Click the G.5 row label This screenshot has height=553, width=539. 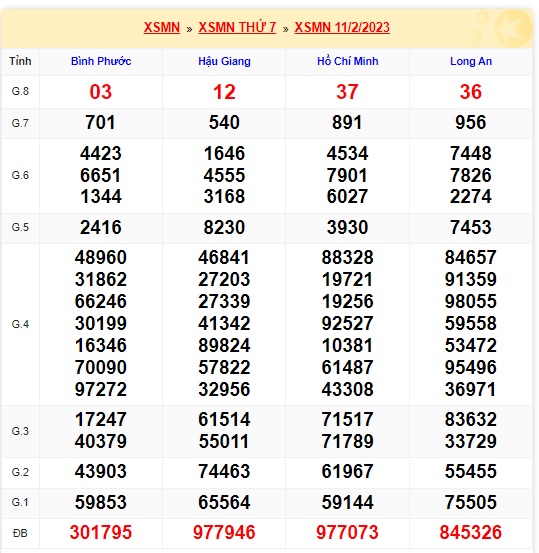(20, 227)
